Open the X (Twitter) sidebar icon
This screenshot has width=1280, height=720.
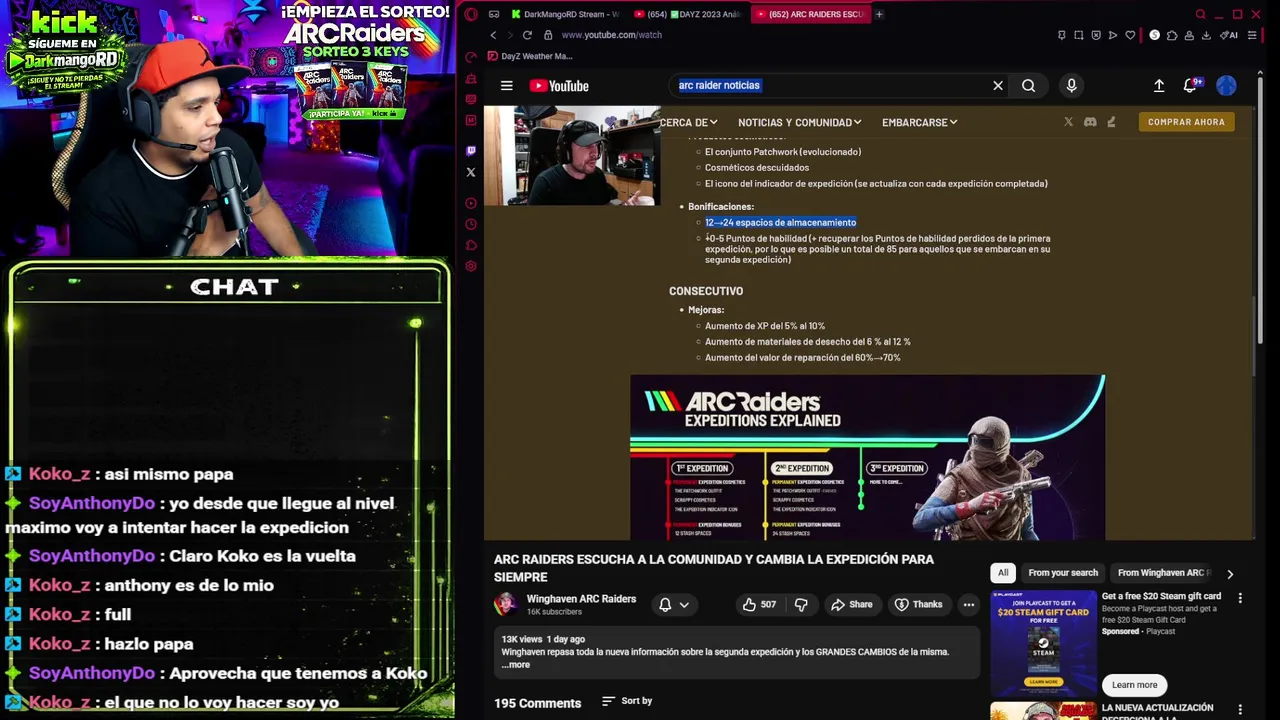471,172
